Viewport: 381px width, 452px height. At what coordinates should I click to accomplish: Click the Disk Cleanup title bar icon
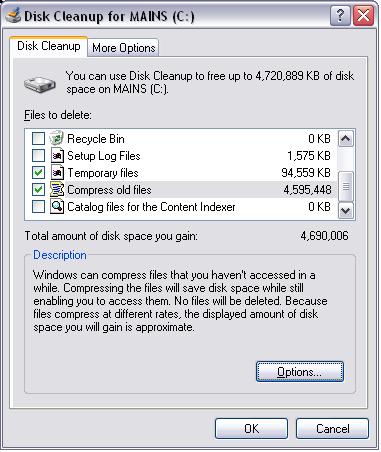[13, 15]
